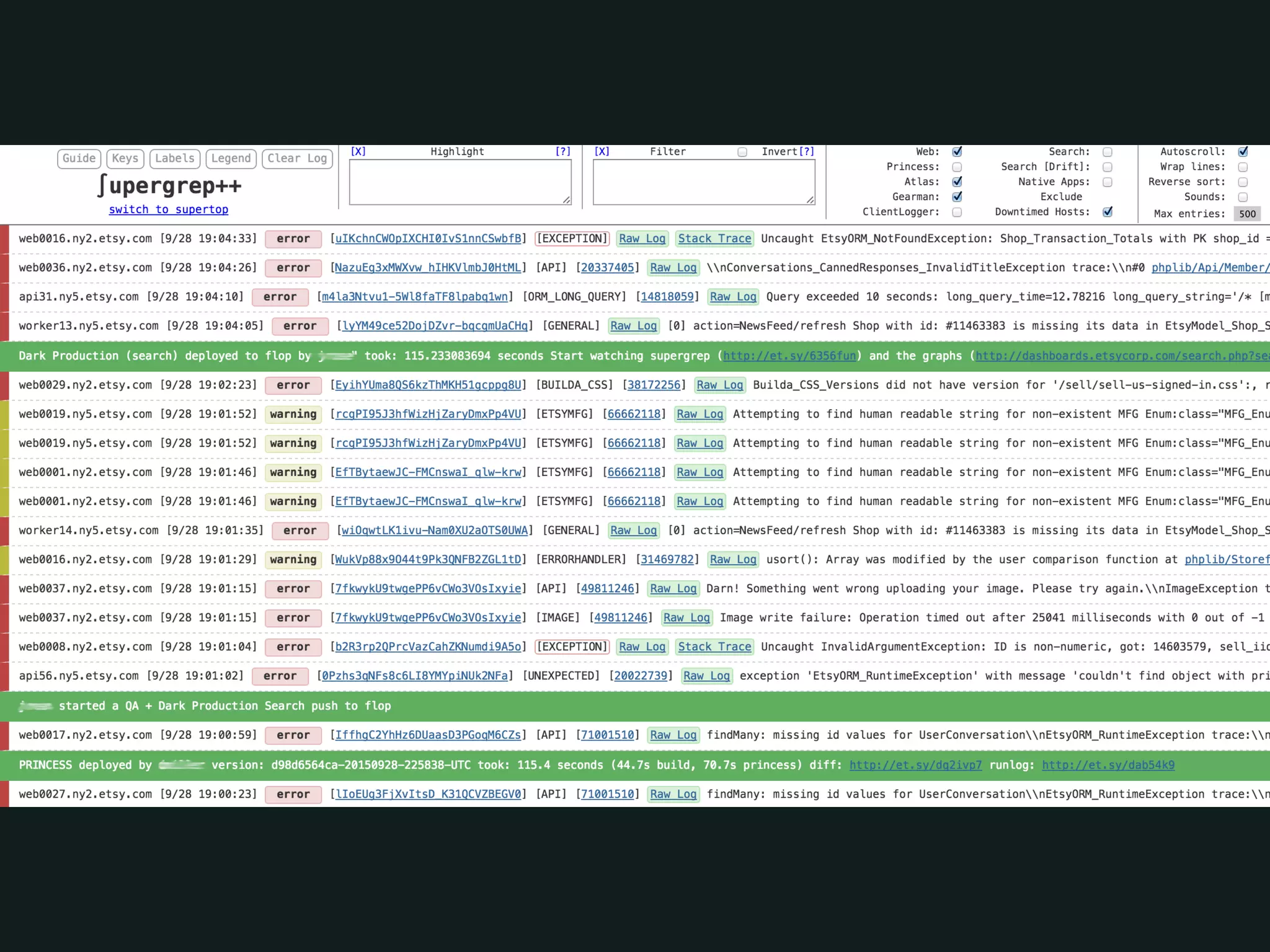Image resolution: width=1270 pixels, height=952 pixels.
Task: Click the [X] clear button above Highlight
Action: tap(358, 151)
